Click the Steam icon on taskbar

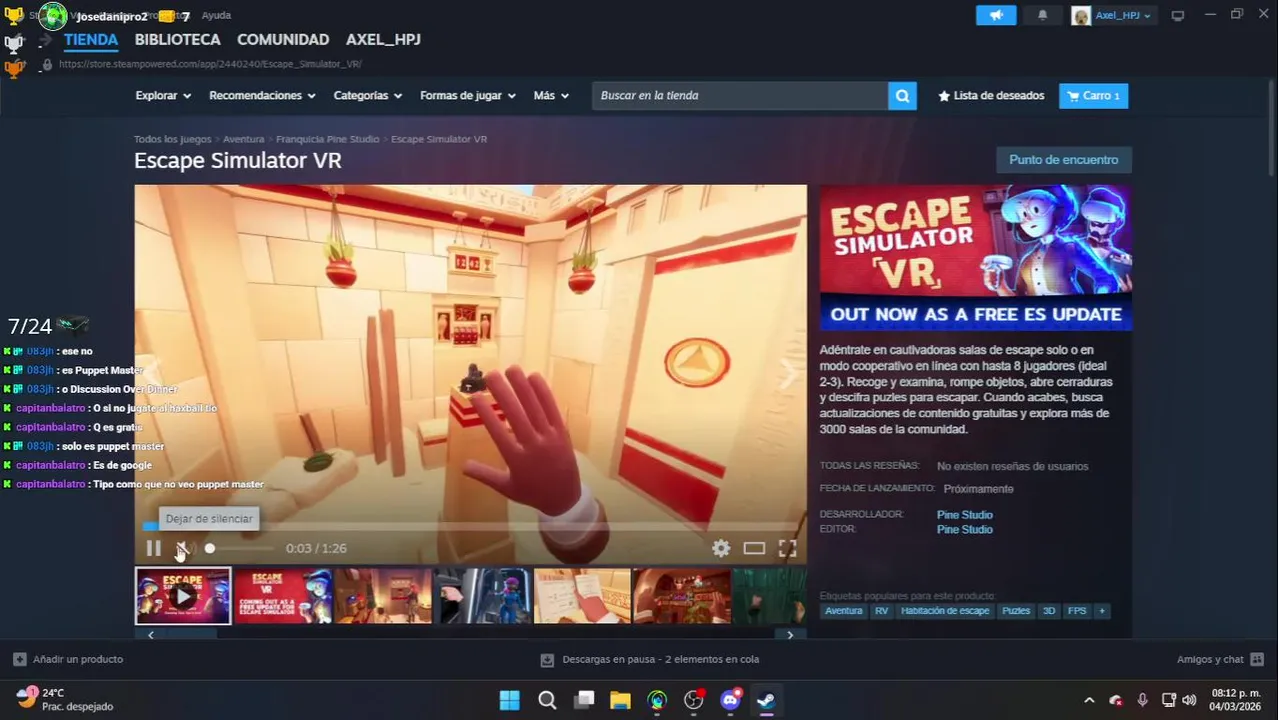point(766,700)
